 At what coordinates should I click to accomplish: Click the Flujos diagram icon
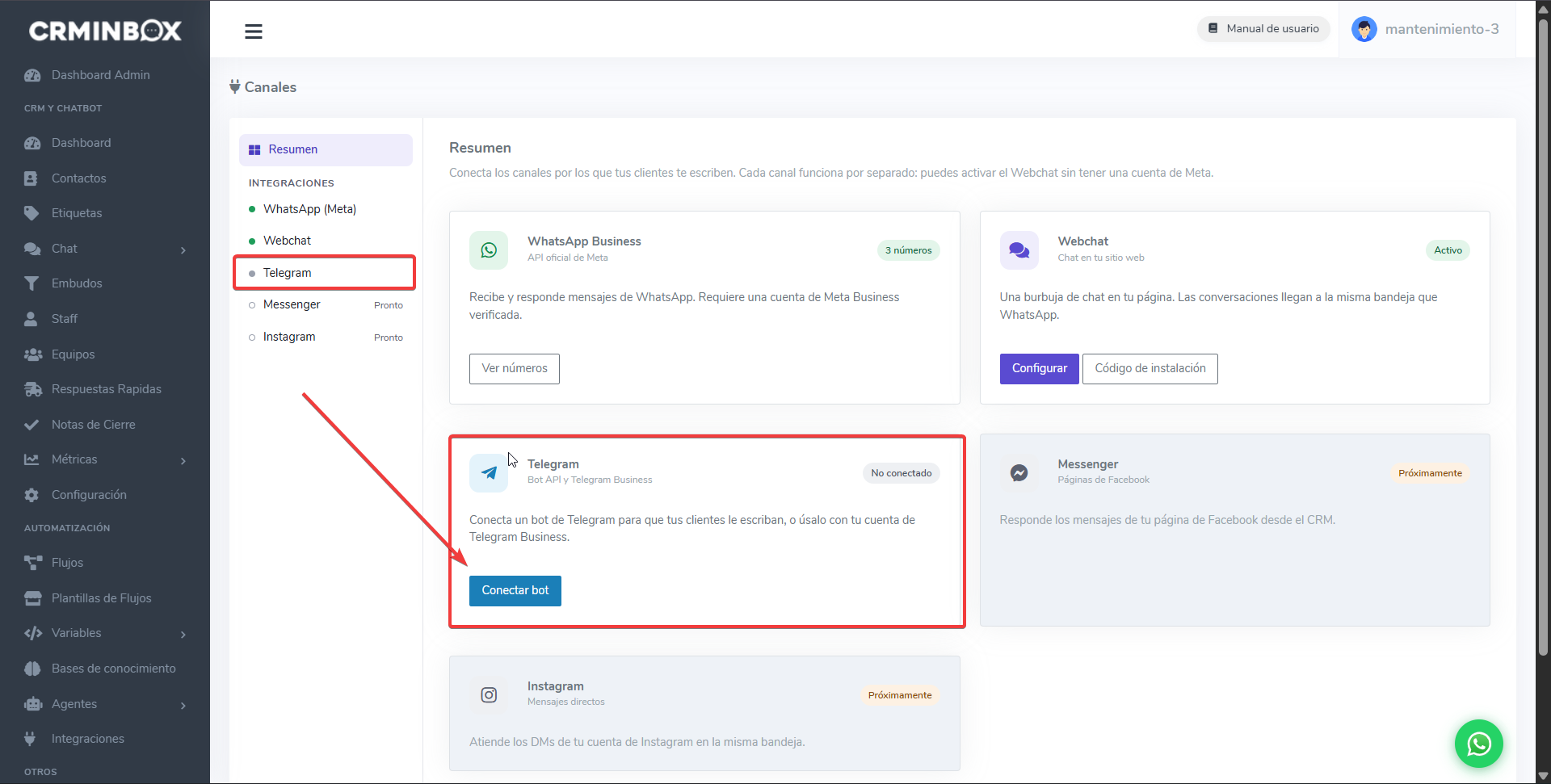(x=32, y=563)
